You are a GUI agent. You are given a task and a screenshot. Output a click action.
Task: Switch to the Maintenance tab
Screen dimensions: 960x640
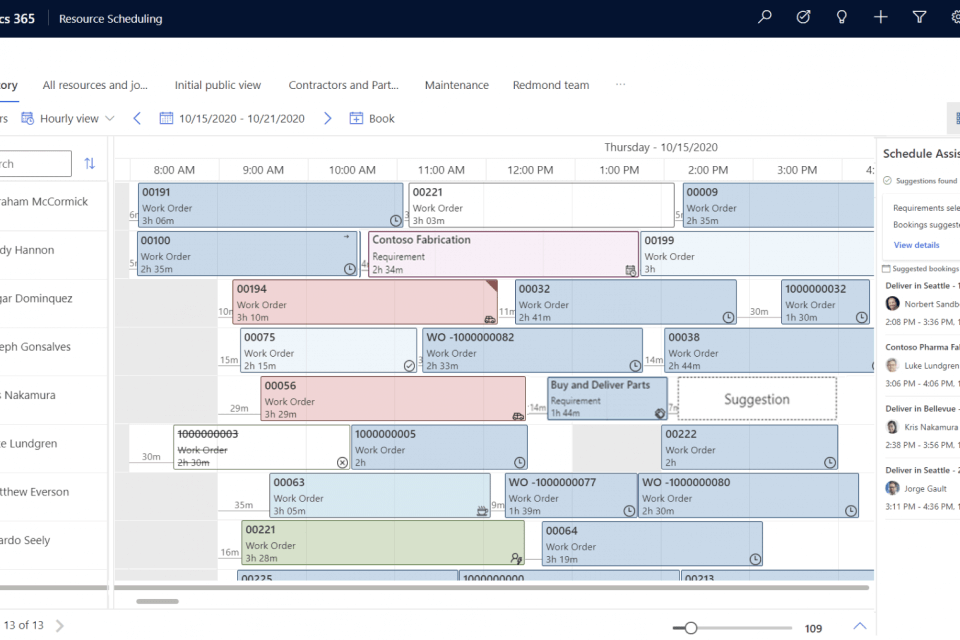pyautogui.click(x=456, y=85)
